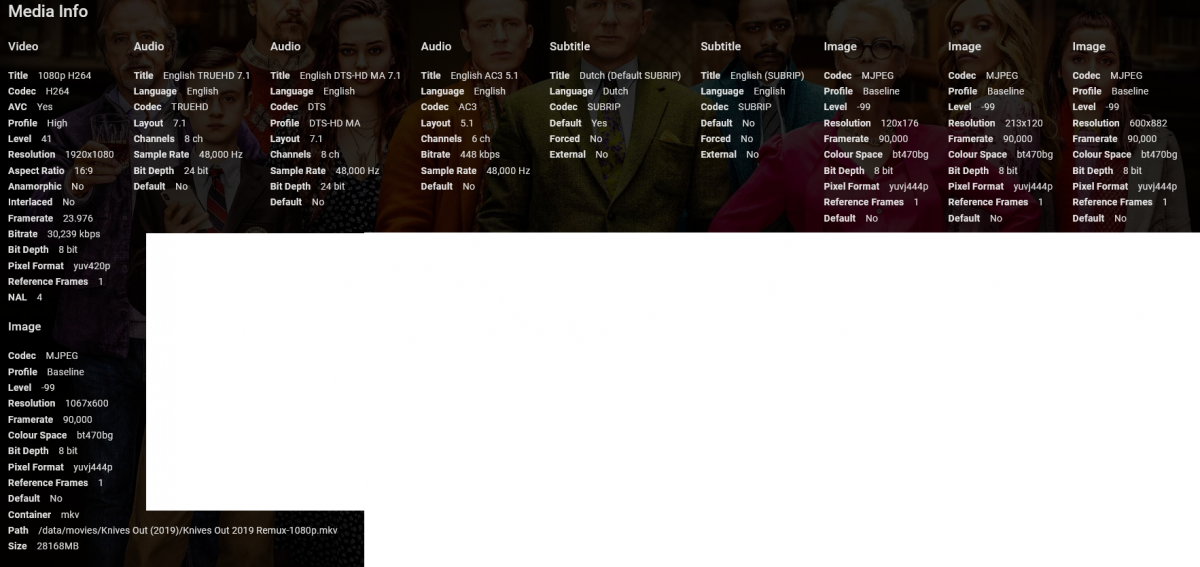The height and width of the screenshot is (567, 1200).
Task: Click "External" label under English (SUBRIP) subtitle
Action: [718, 155]
